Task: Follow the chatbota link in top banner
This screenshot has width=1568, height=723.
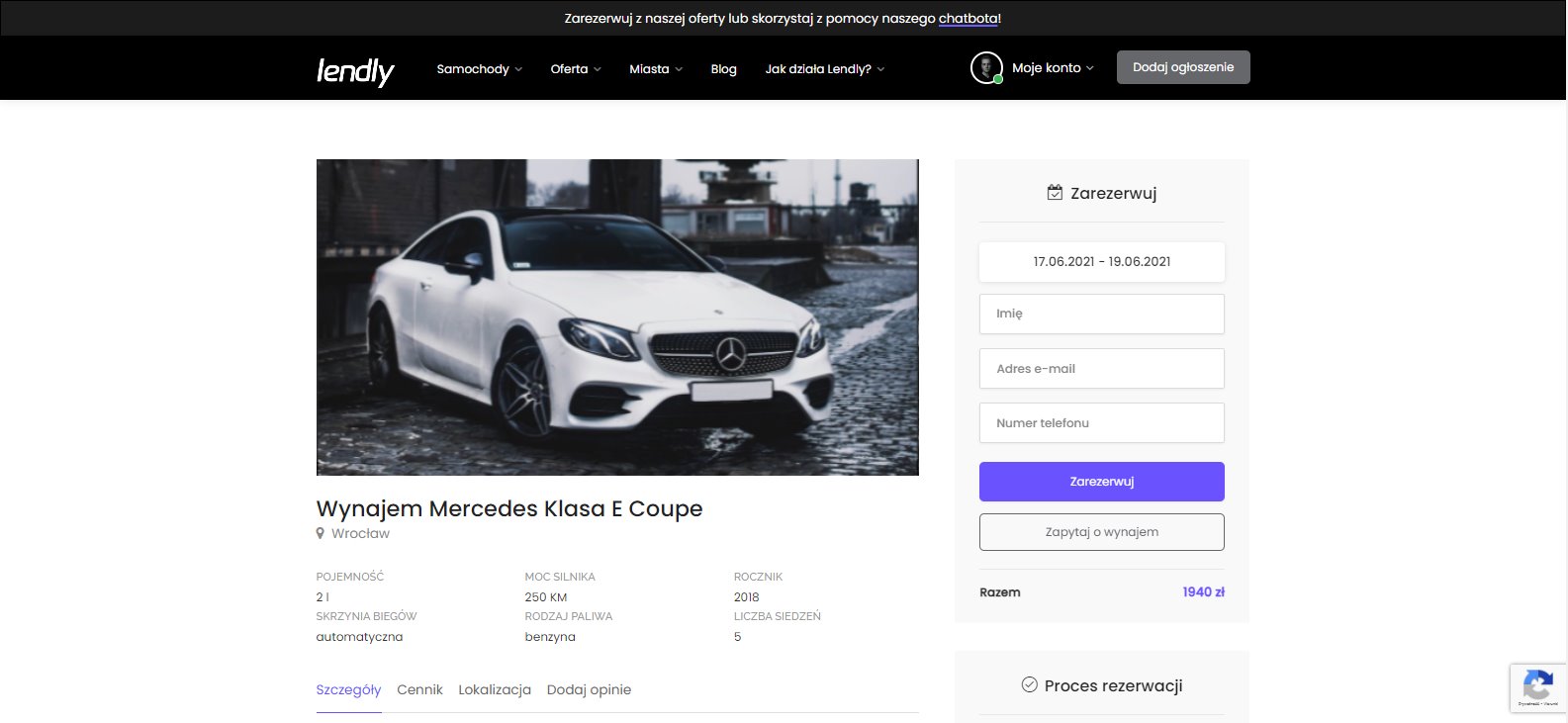Action: coord(968,19)
